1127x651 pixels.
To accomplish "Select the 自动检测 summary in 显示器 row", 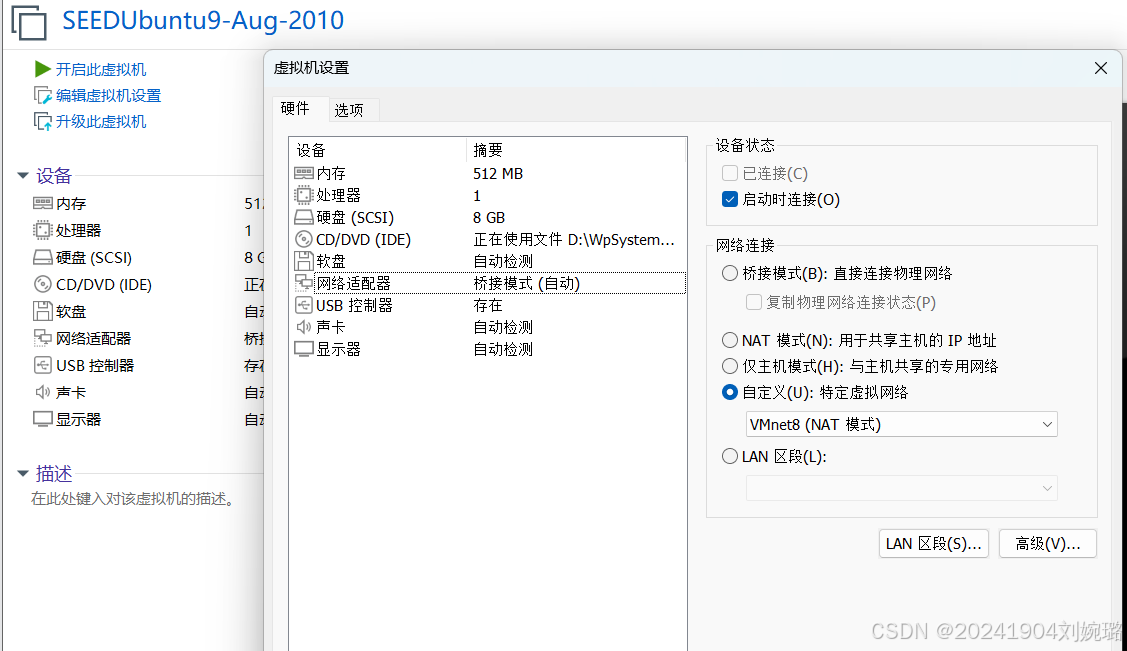I will click(x=503, y=349).
